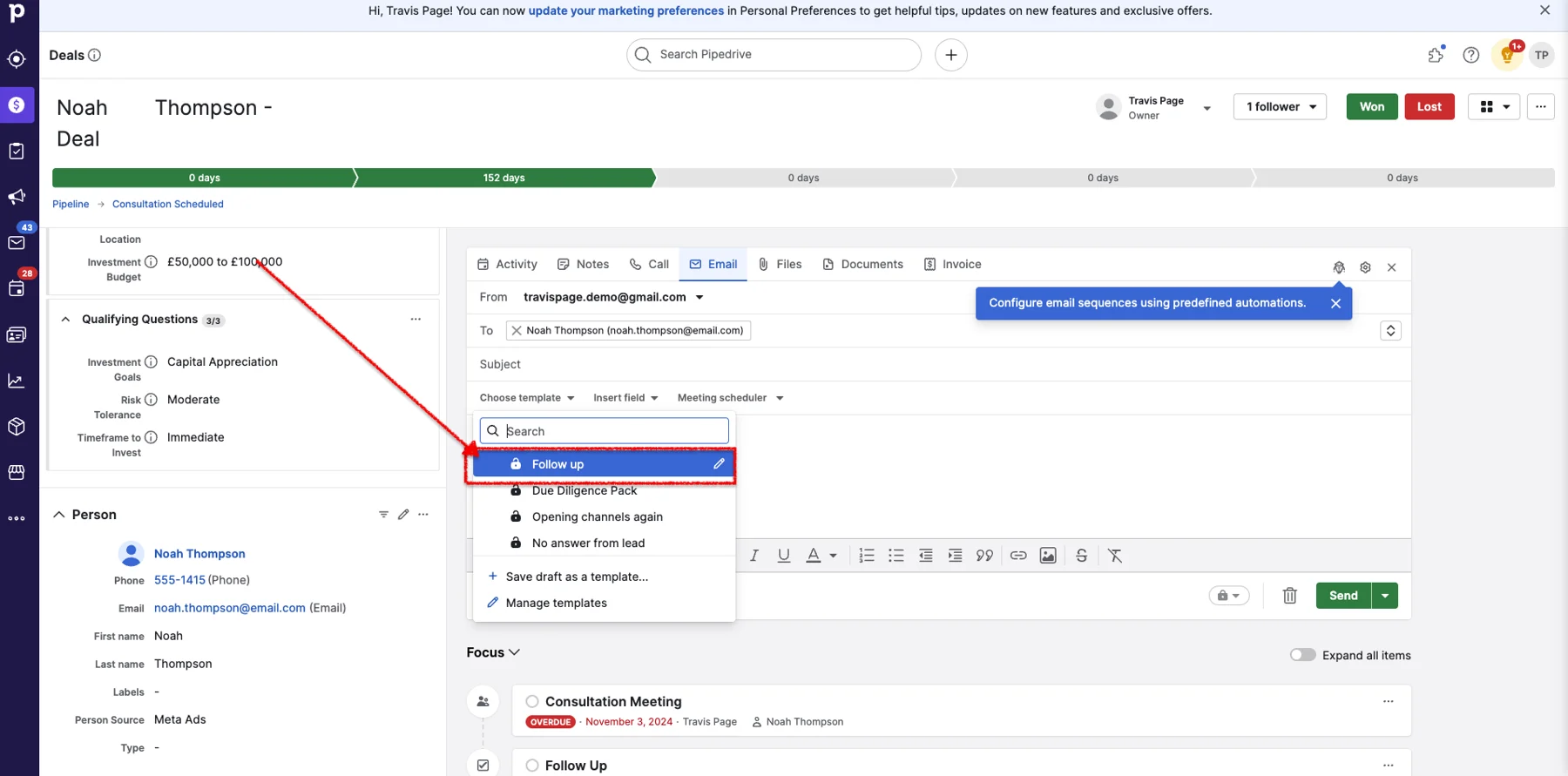Select Opening channels again template
This screenshot has width=1568, height=776.
tap(605, 516)
